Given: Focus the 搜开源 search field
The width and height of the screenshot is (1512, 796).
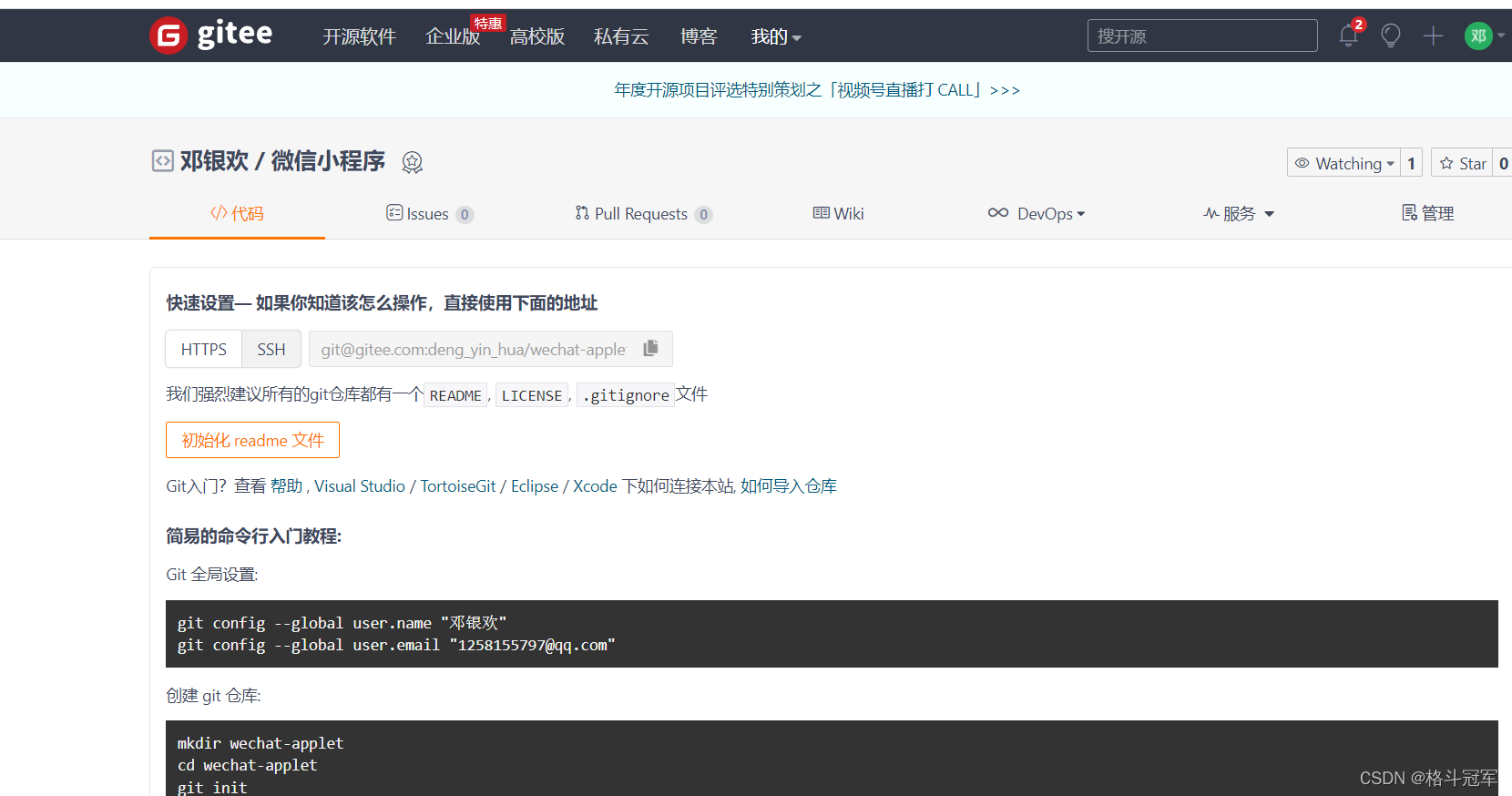Looking at the screenshot, I should coord(1202,36).
